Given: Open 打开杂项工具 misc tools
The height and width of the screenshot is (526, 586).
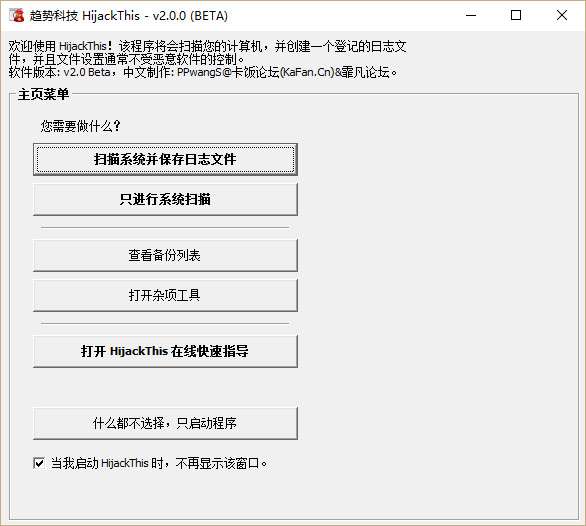Looking at the screenshot, I should tap(165, 295).
